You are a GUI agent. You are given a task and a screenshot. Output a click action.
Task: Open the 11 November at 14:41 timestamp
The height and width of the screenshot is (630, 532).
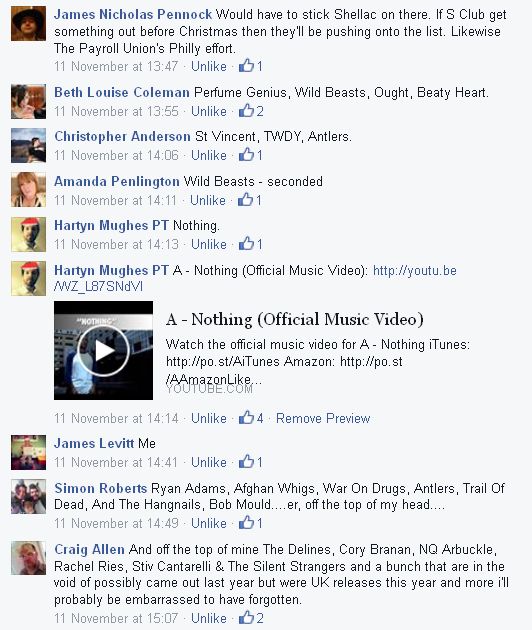pyautogui.click(x=116, y=462)
